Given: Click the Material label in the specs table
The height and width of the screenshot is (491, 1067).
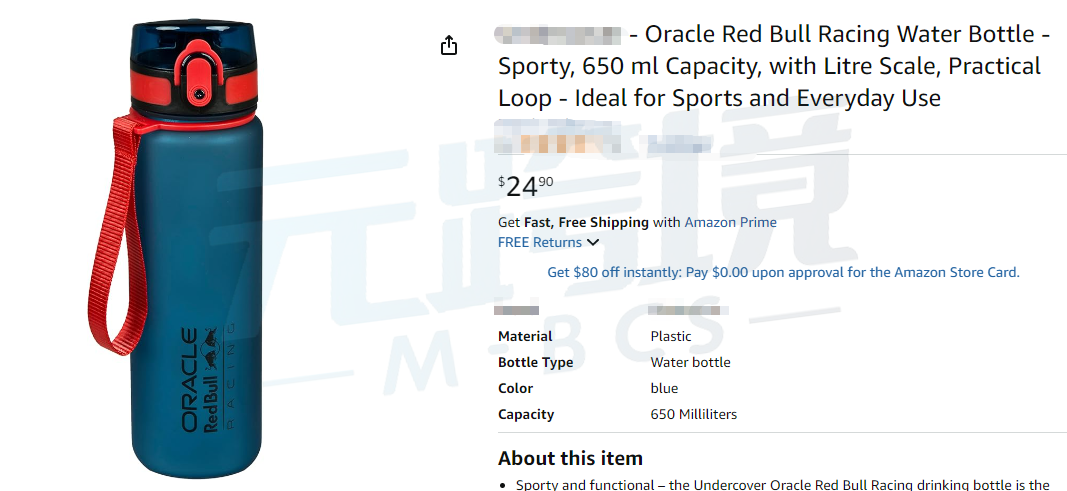Looking at the screenshot, I should coord(525,336).
